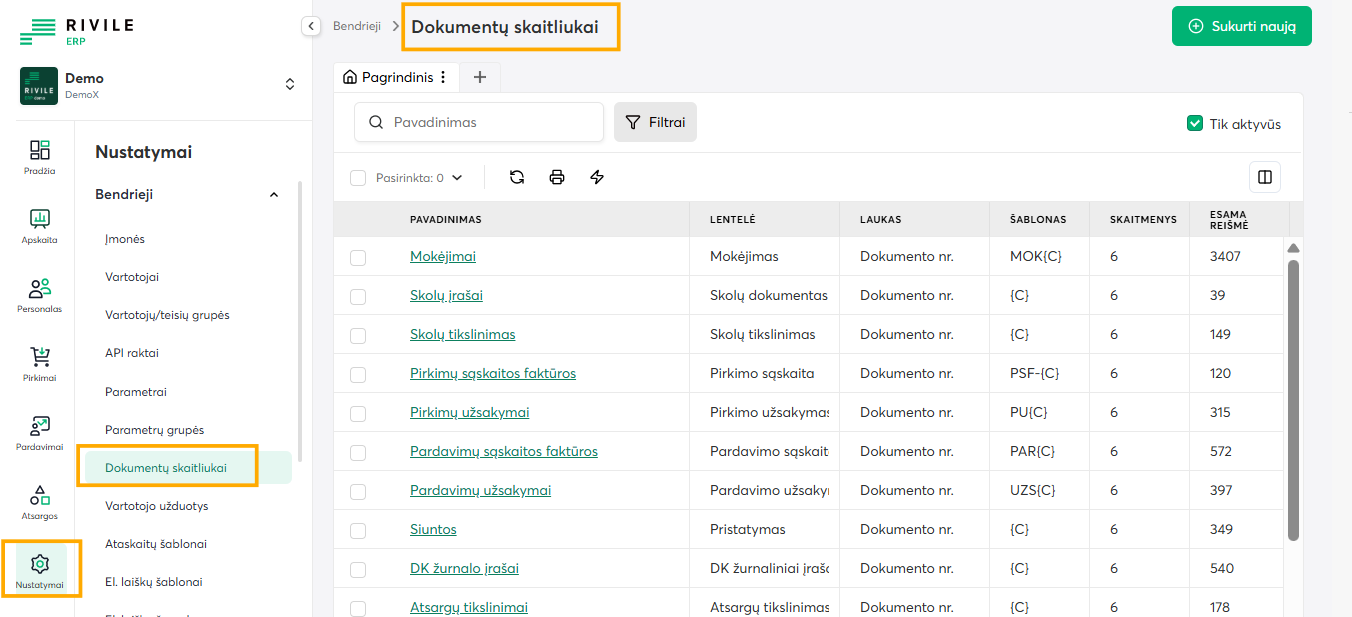Click the Sukurti naują button
The height and width of the screenshot is (617, 1352).
click(1241, 27)
